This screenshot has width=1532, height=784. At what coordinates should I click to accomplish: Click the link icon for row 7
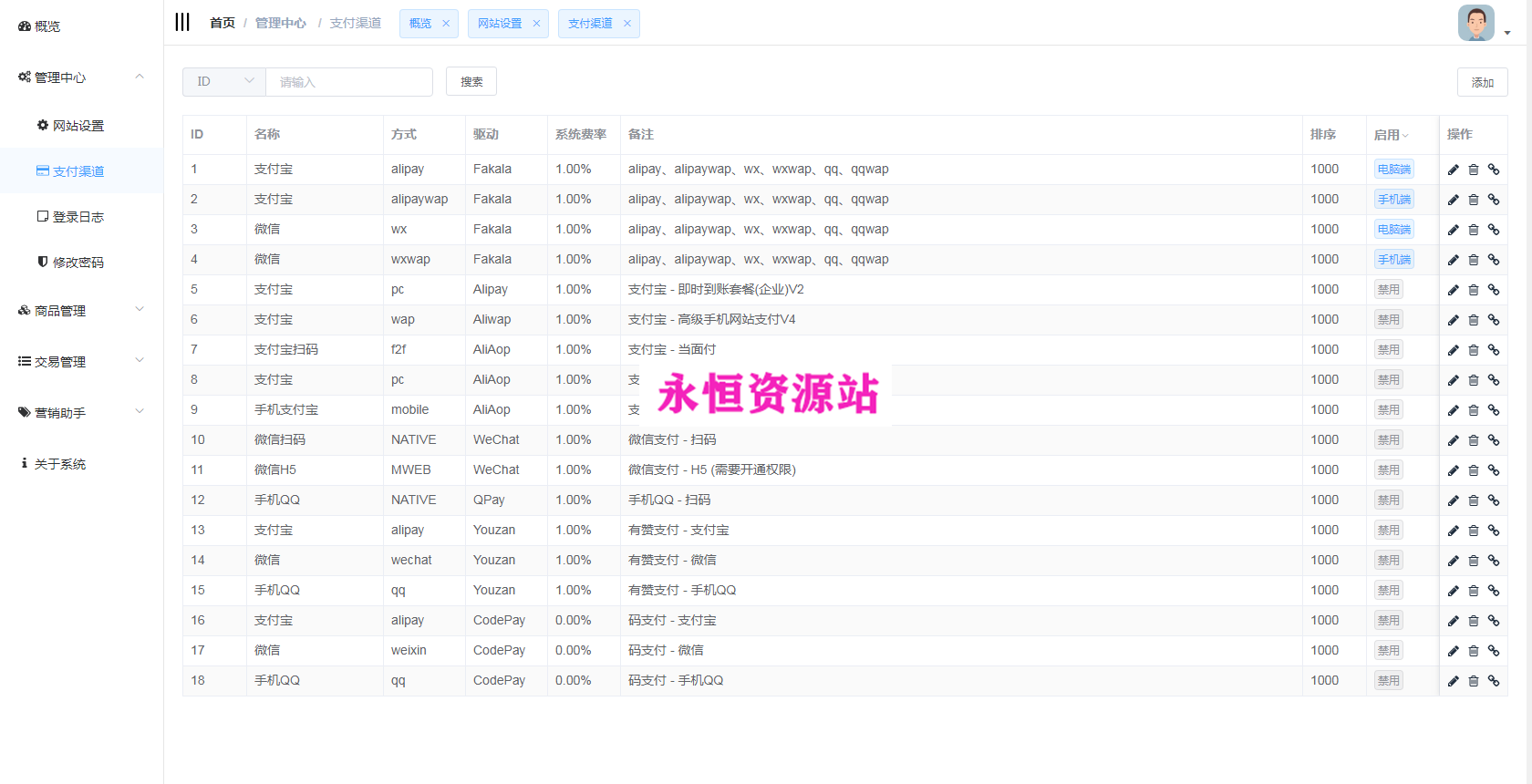click(1494, 350)
